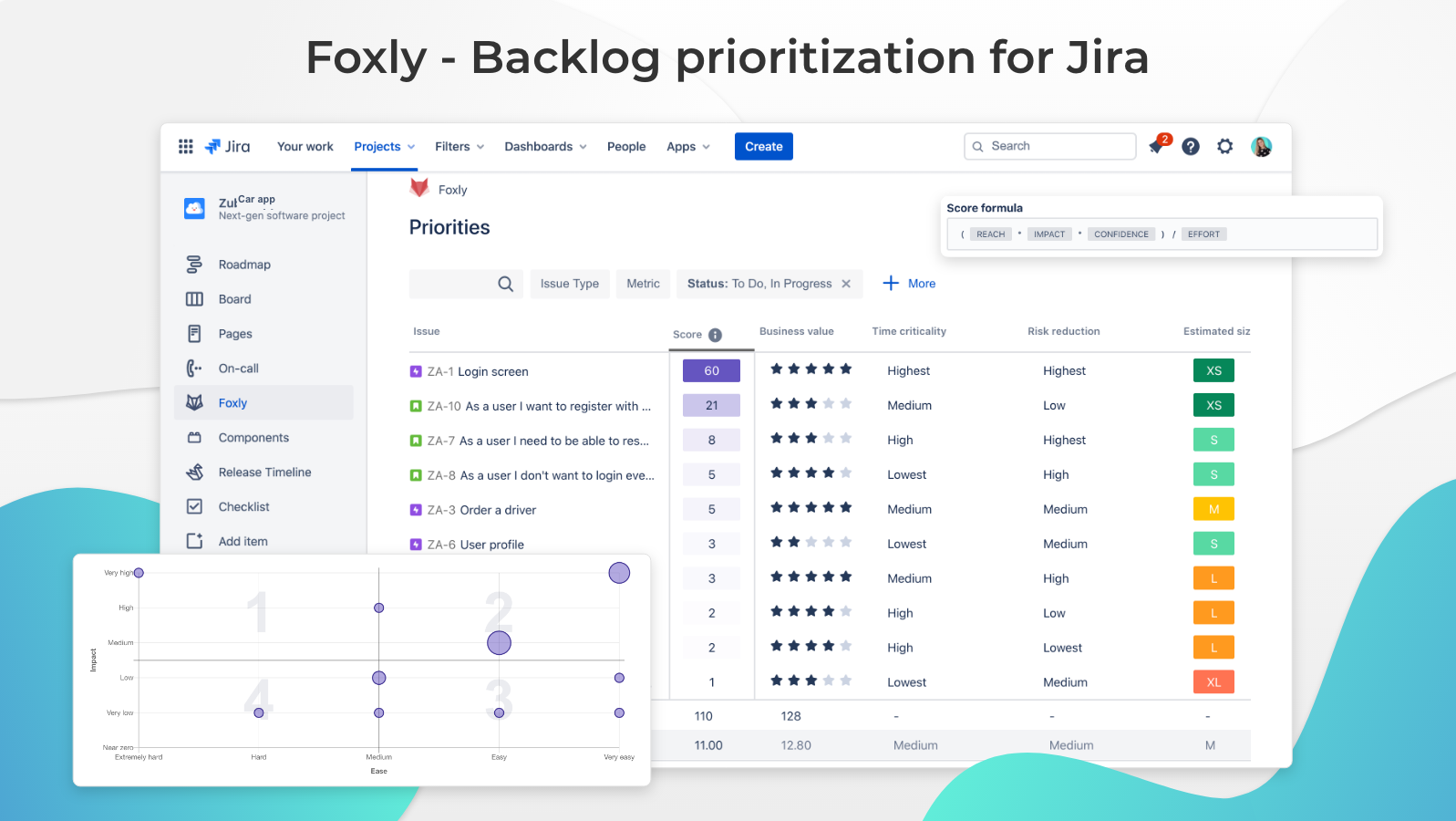Click the Score info icon
The image size is (1456, 821).
coord(716,335)
